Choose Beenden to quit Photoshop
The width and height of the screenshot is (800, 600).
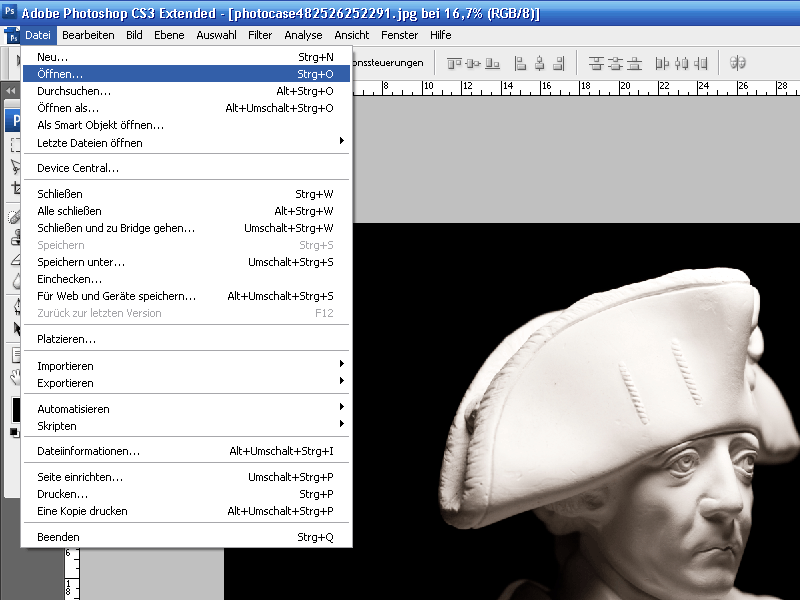186,537
